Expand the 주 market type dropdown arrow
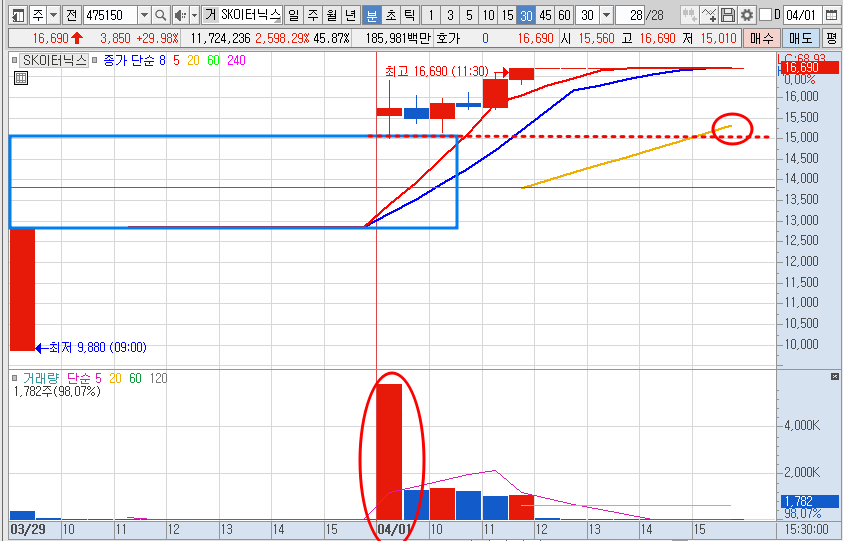Image resolution: width=843 pixels, height=541 pixels. coord(54,15)
